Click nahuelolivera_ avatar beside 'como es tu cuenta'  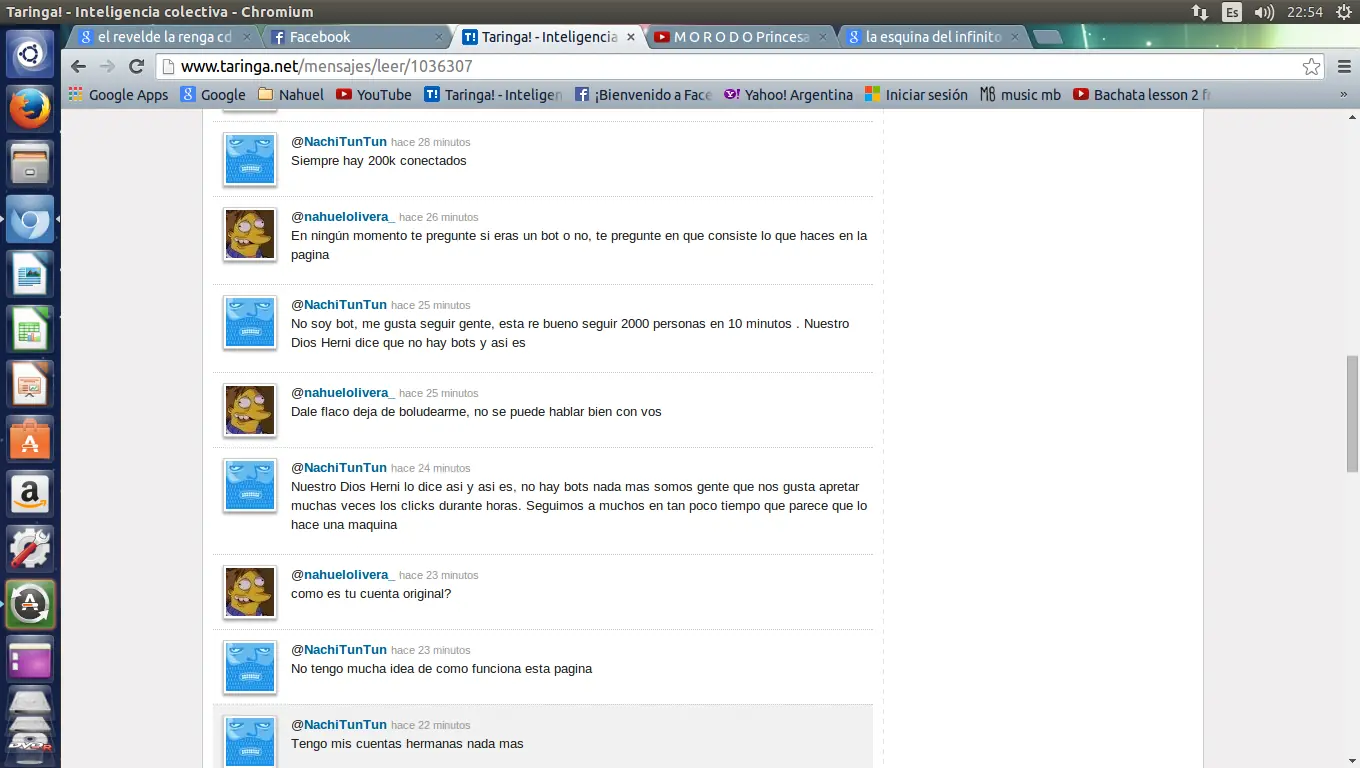250,592
